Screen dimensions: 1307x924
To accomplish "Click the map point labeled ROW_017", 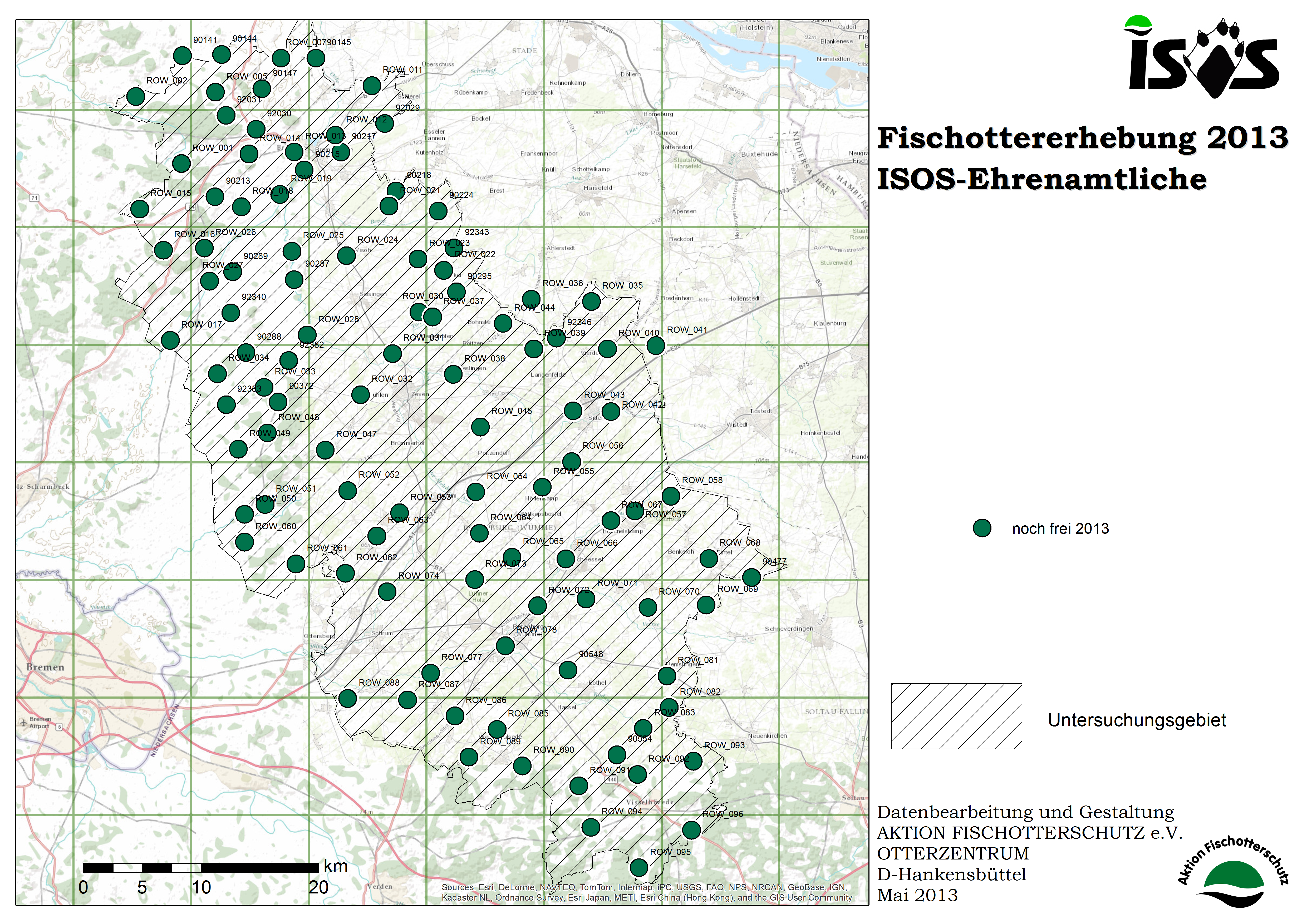I will tap(170, 340).
